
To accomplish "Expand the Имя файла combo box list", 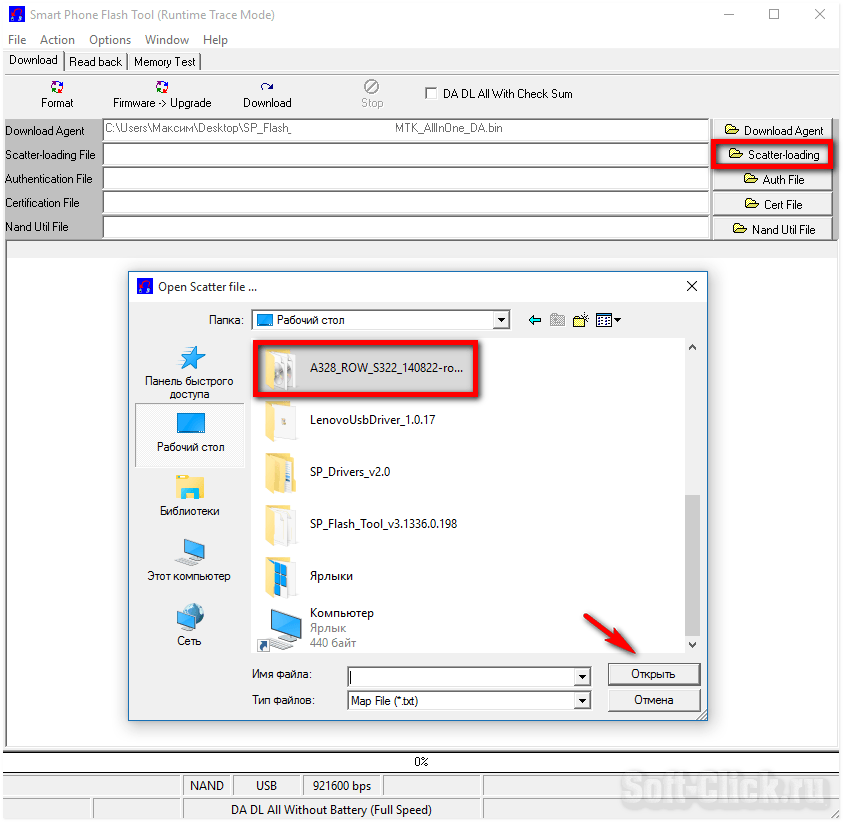I will pos(582,676).
